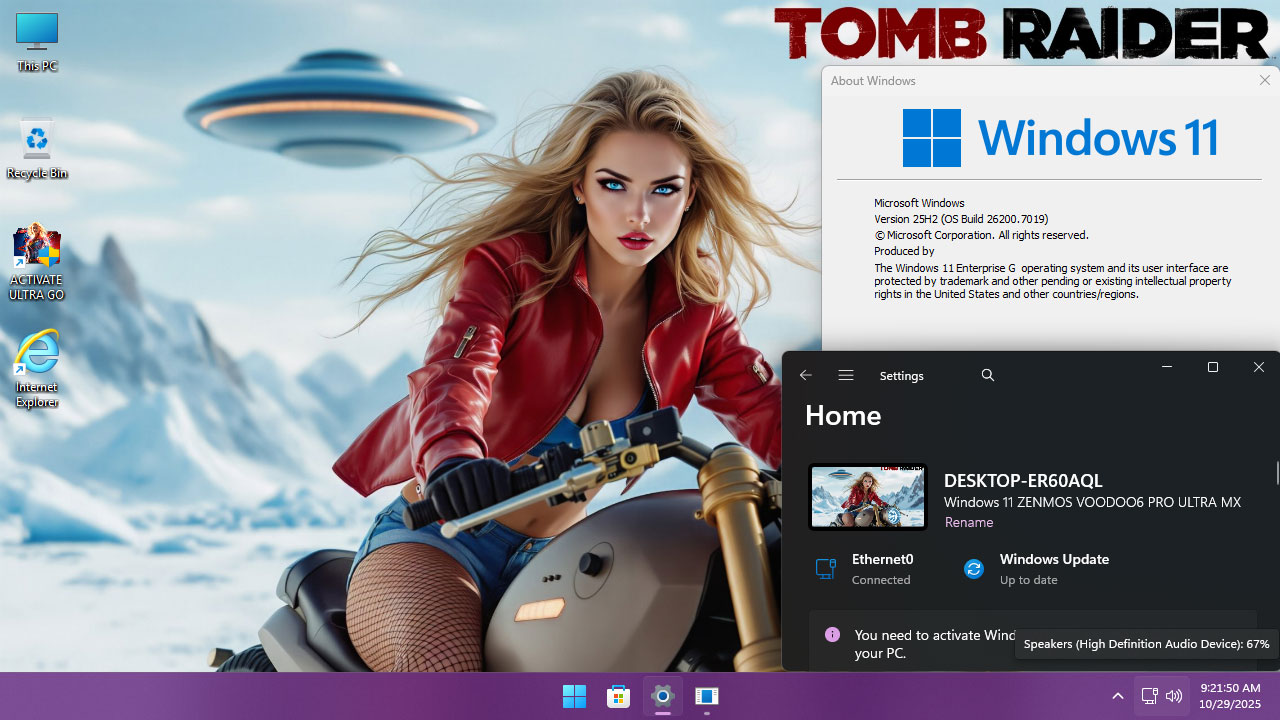This screenshot has height=720, width=1280.
Task: Click the Home heading in Settings
Action: coord(843,415)
